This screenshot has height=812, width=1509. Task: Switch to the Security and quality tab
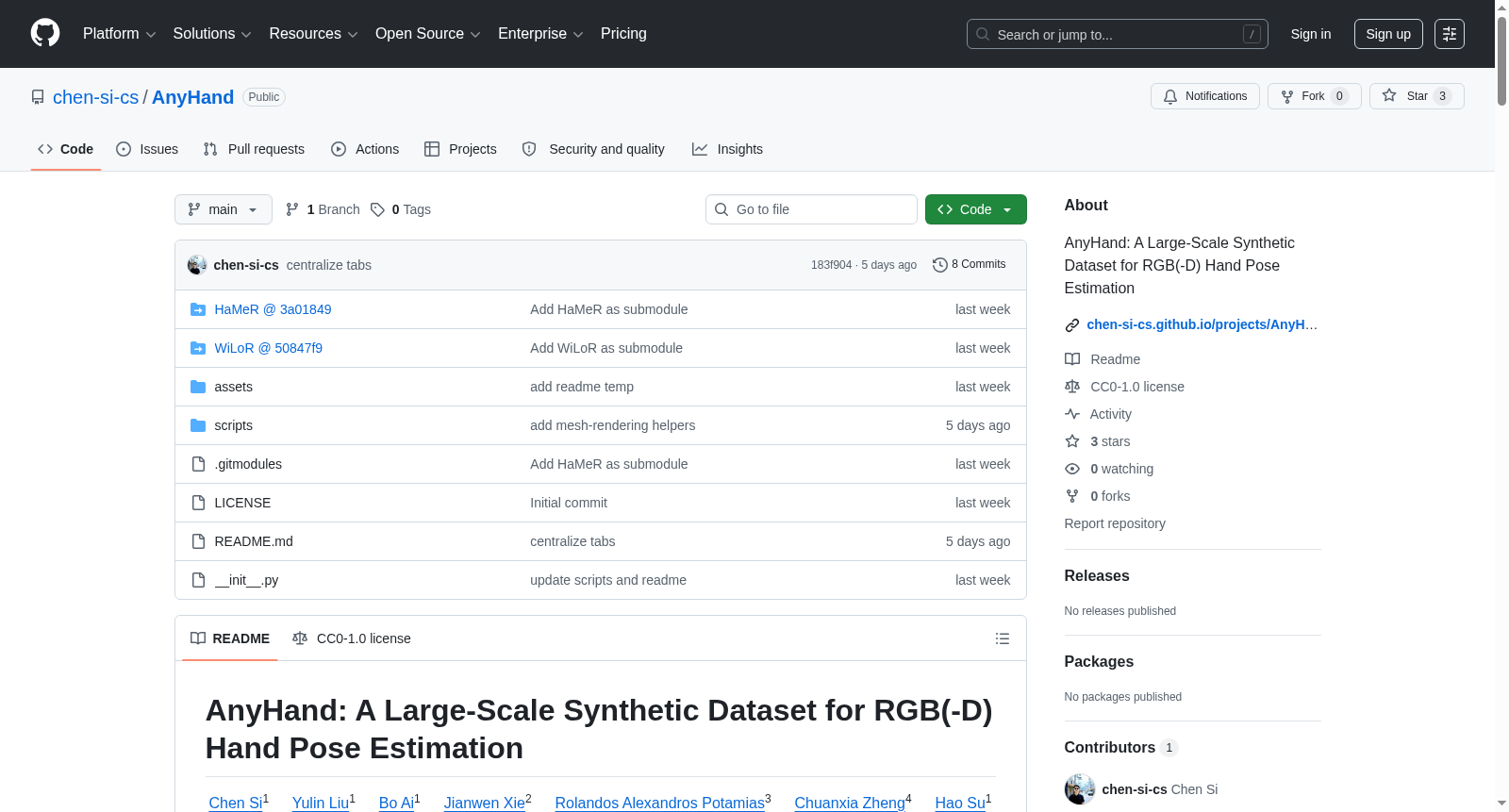click(x=593, y=149)
